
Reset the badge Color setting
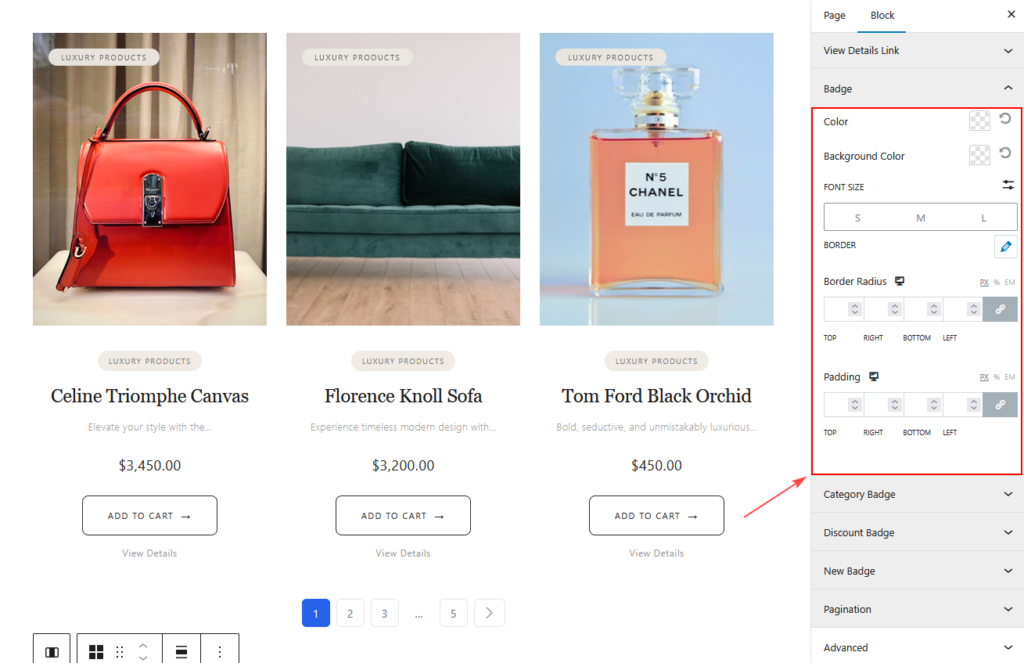[1005, 120]
